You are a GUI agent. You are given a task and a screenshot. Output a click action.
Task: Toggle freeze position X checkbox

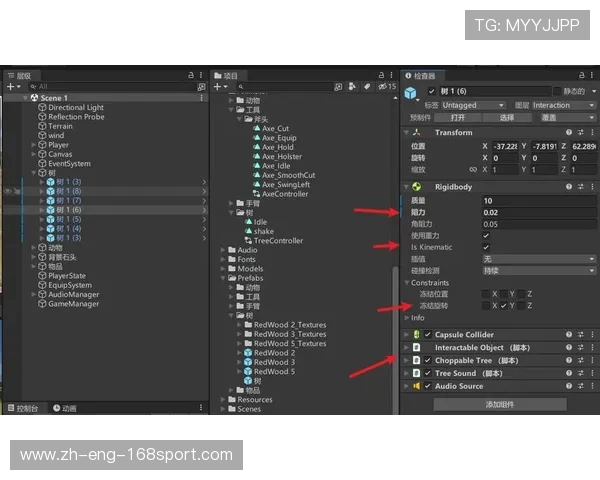coord(486,294)
